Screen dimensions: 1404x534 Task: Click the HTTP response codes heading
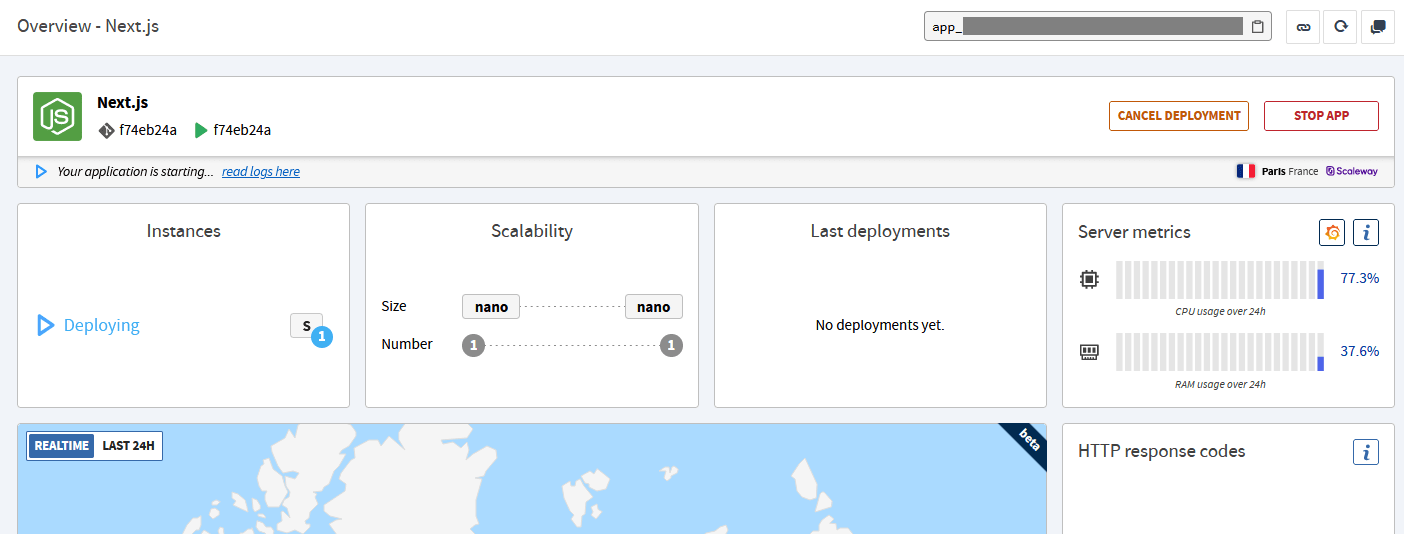coord(1162,451)
